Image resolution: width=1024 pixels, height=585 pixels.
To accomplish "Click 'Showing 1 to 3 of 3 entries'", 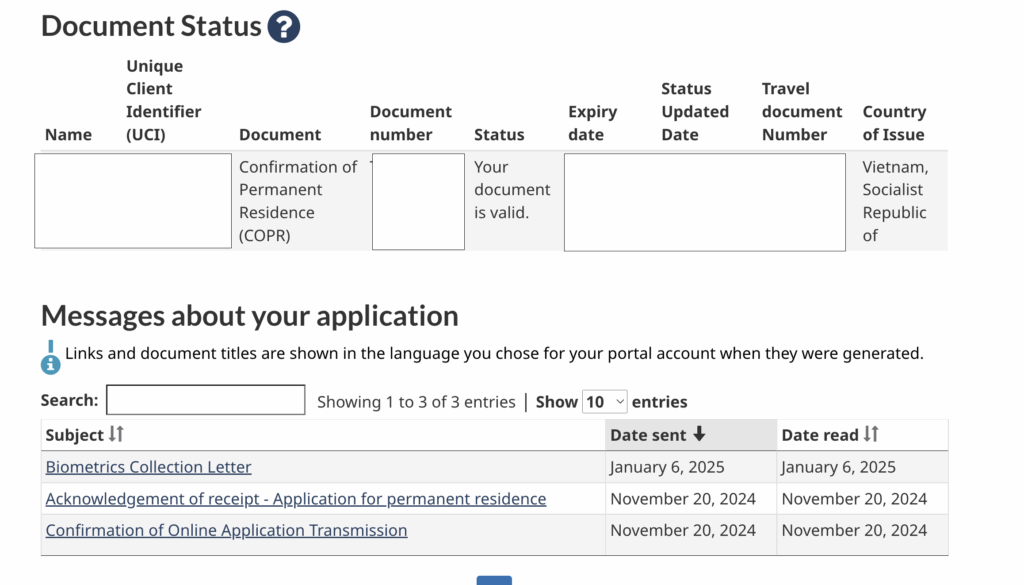I will [x=416, y=402].
